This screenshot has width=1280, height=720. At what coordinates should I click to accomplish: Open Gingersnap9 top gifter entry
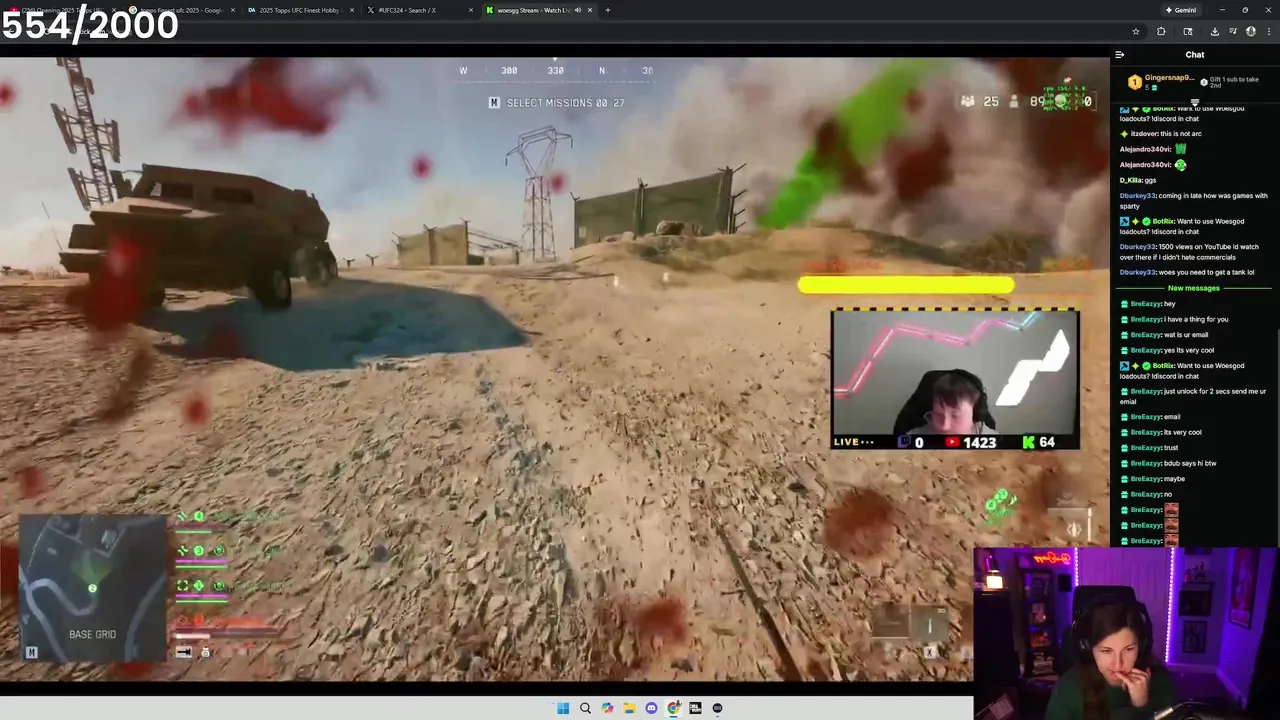coord(1162,81)
